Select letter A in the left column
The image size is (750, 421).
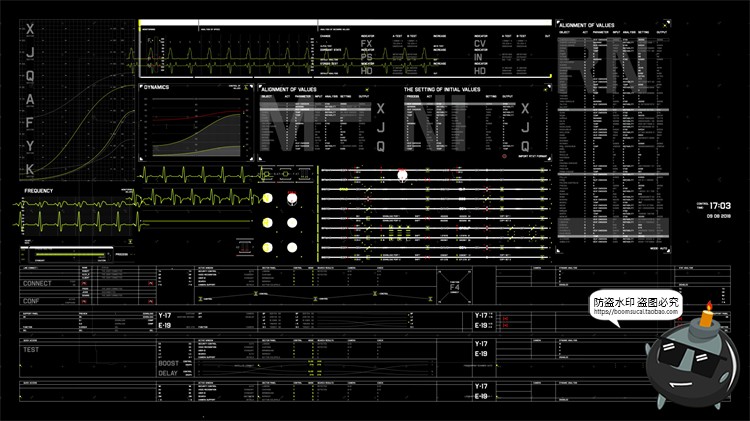point(30,98)
